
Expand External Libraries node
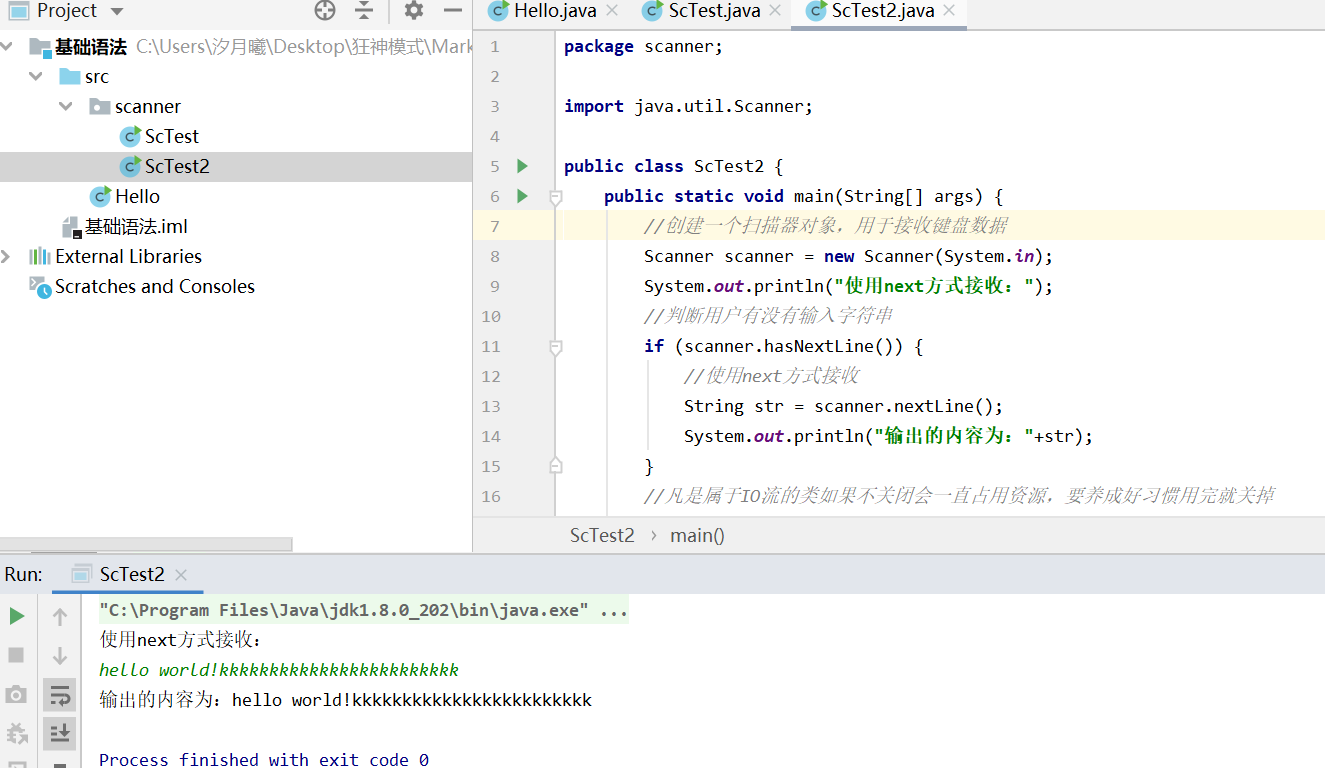(7, 257)
